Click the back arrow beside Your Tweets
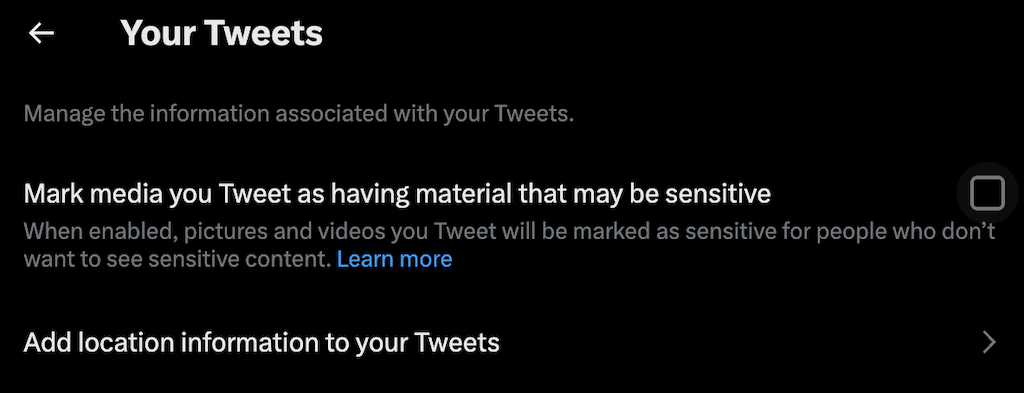The width and height of the screenshot is (1024, 393). (41, 33)
